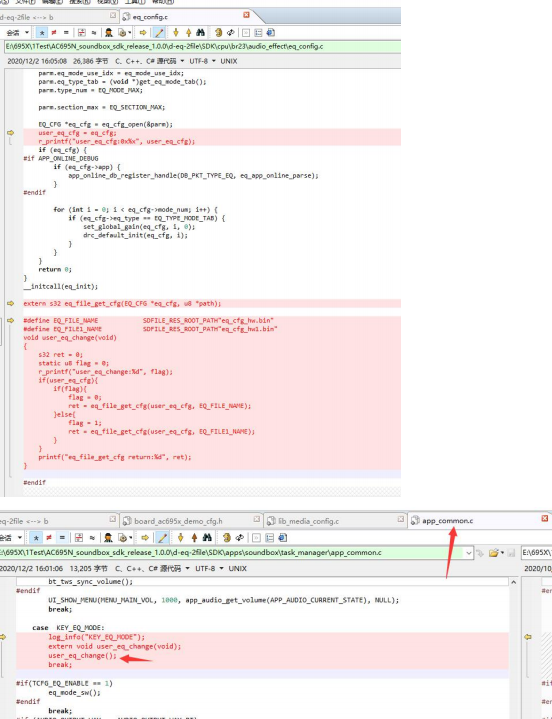Expand the app_common.c path history dropdown
Screen dimensions: 552x719
click(x=469, y=553)
